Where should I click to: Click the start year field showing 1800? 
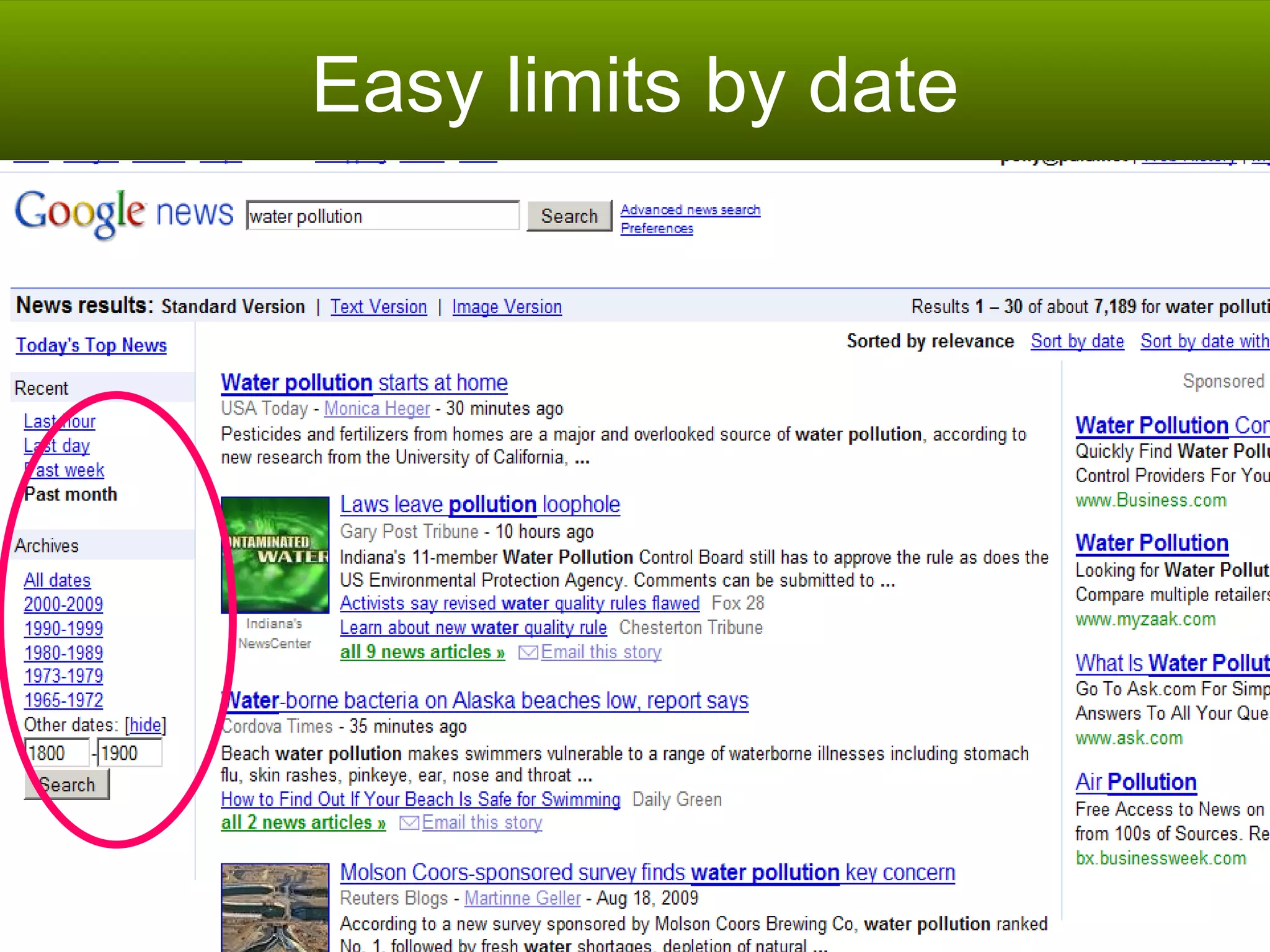56,753
